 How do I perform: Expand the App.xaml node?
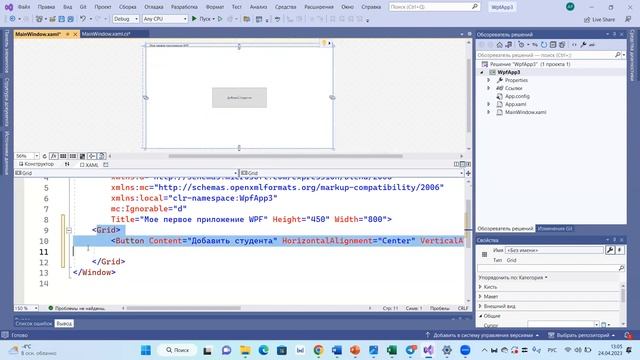click(489, 104)
